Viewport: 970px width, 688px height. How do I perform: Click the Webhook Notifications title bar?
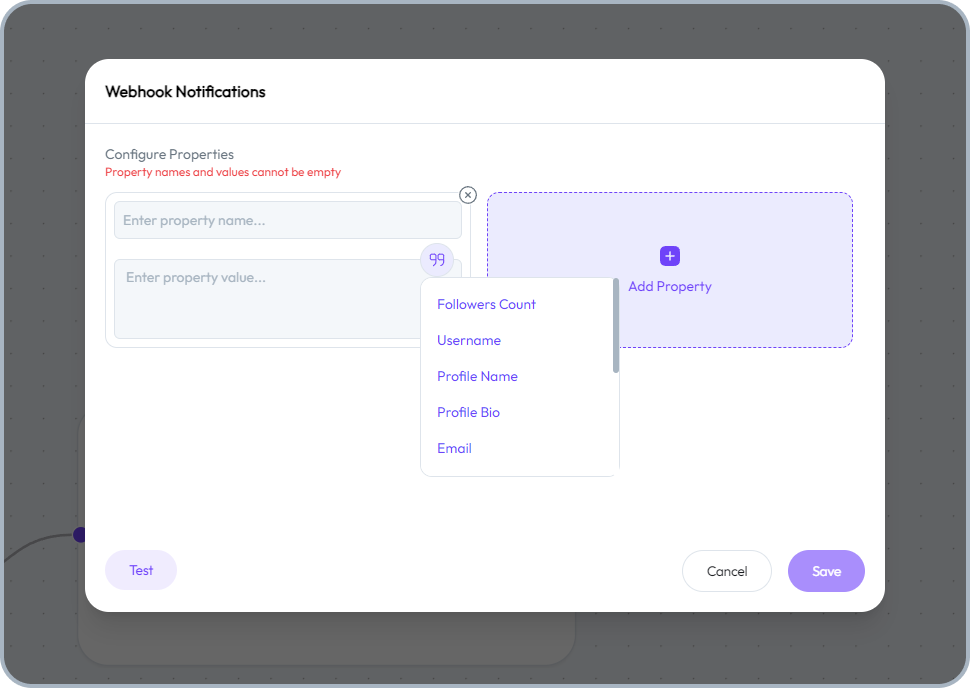tap(185, 91)
